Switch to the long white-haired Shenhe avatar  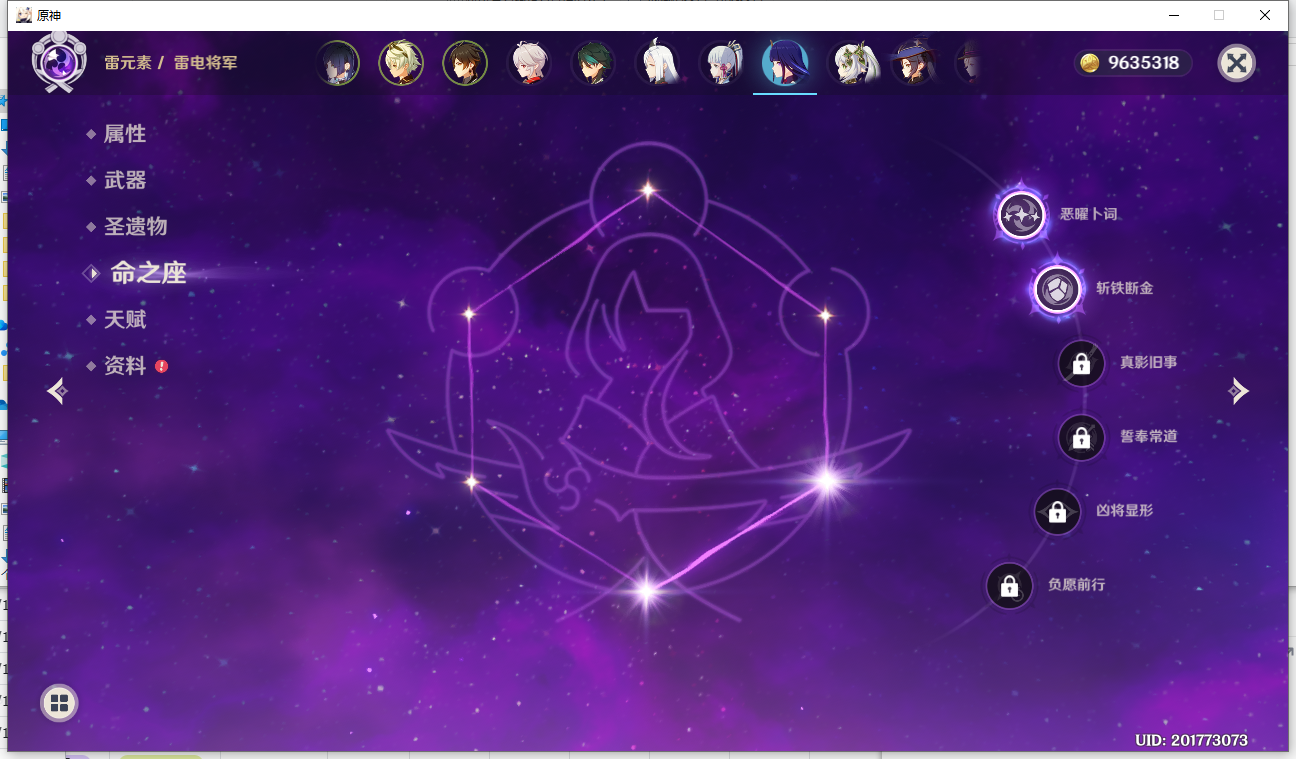click(x=657, y=63)
